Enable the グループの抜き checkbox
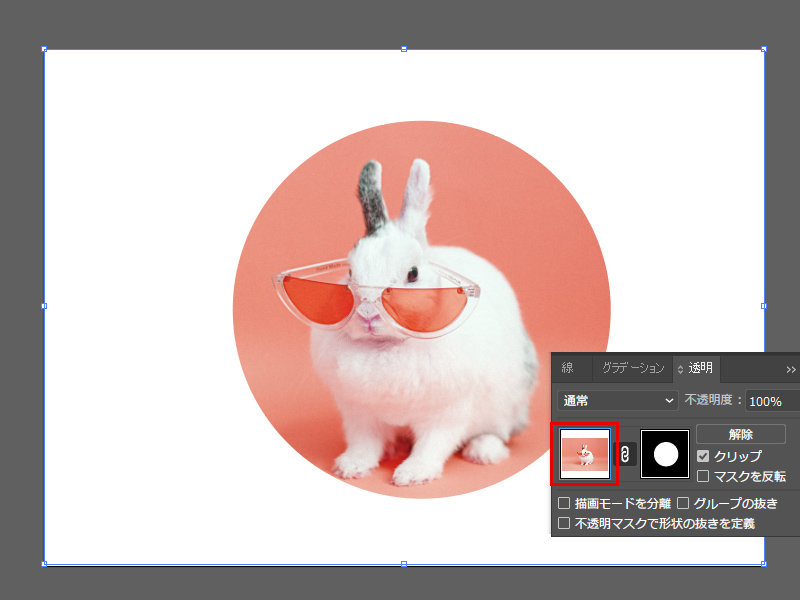The image size is (800, 600). coord(683,503)
